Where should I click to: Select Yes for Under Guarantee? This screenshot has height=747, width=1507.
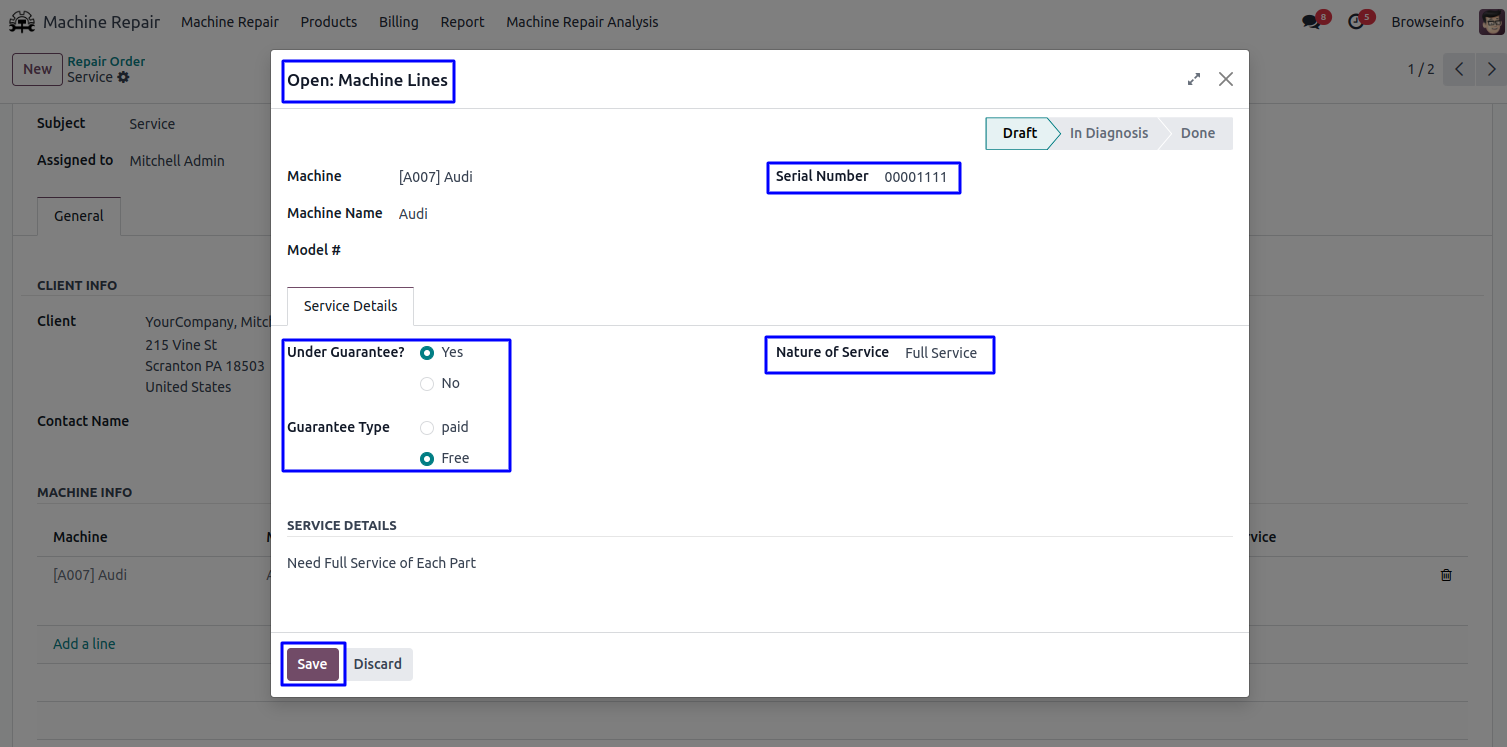pyautogui.click(x=427, y=353)
